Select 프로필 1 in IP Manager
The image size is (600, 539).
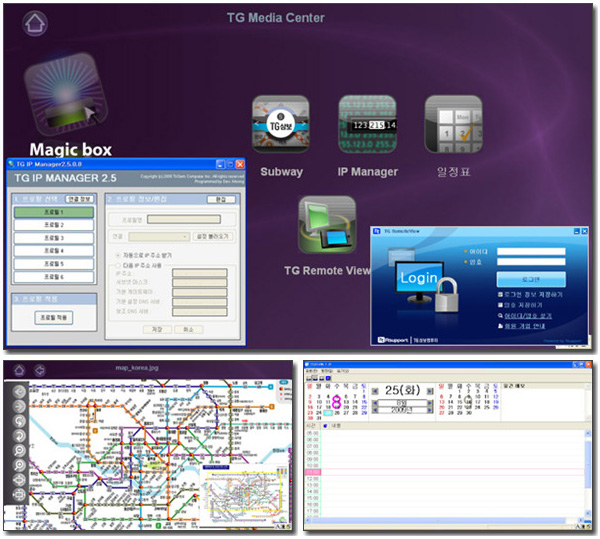pyautogui.click(x=54, y=212)
